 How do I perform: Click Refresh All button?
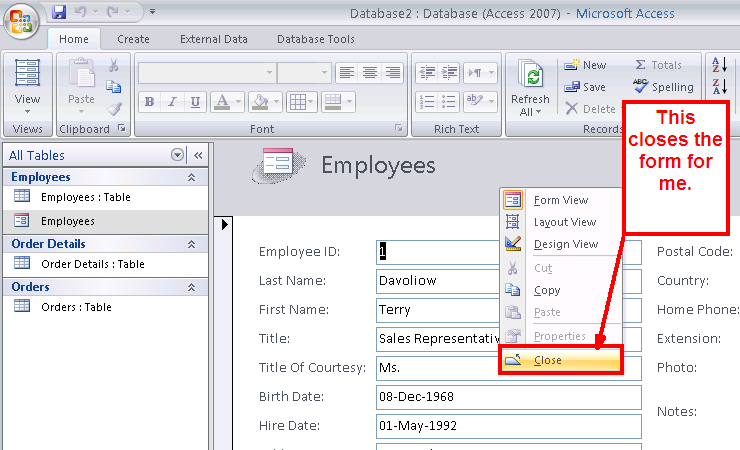coord(530,88)
